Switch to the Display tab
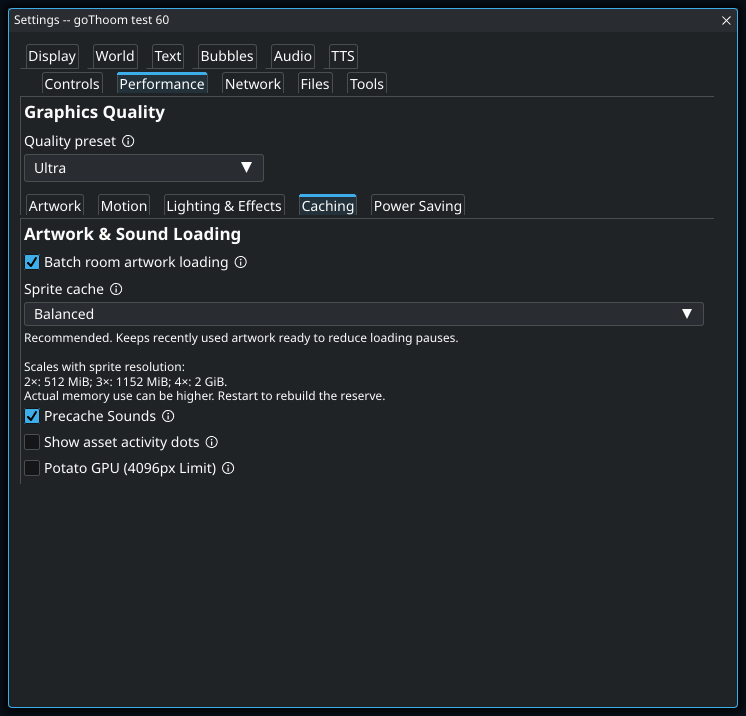 tap(52, 57)
